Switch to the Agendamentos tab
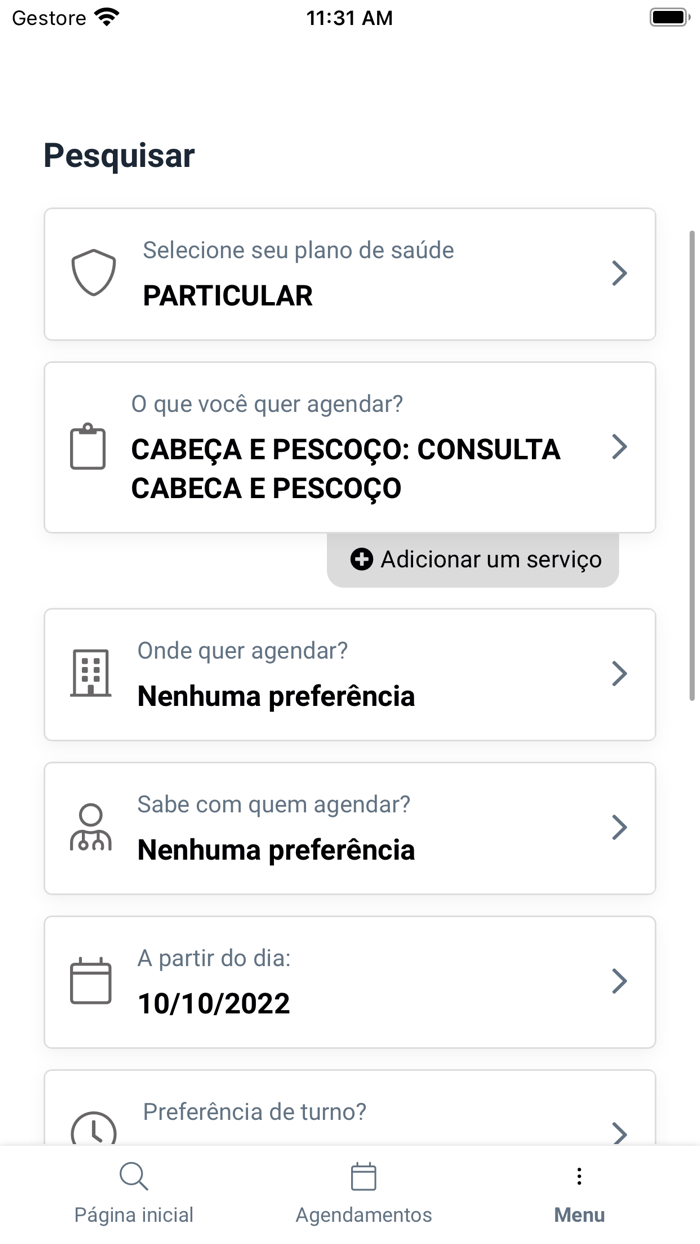Image resolution: width=700 pixels, height=1244 pixels. (x=363, y=1193)
